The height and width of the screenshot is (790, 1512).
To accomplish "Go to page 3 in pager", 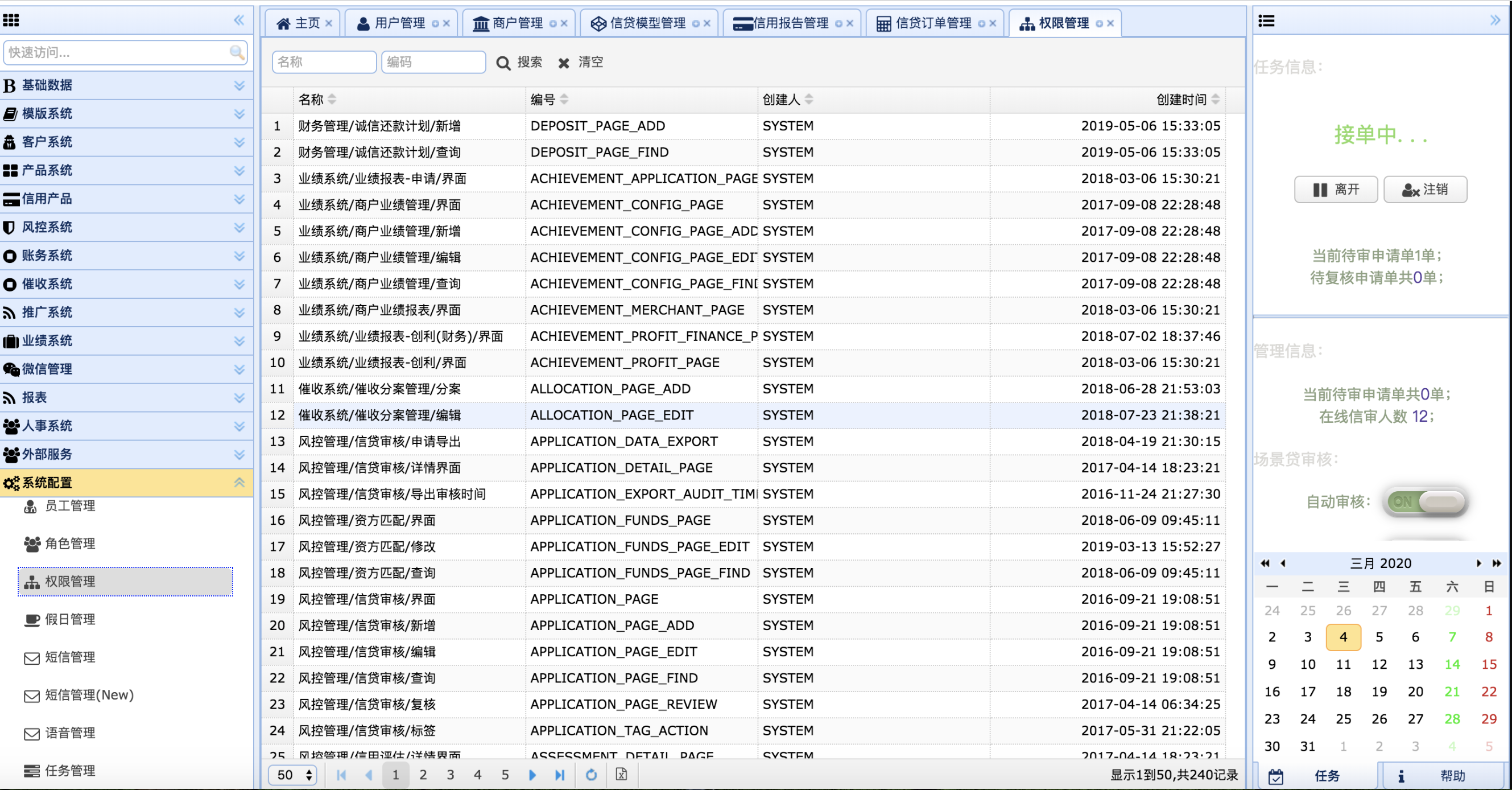I will (450, 775).
